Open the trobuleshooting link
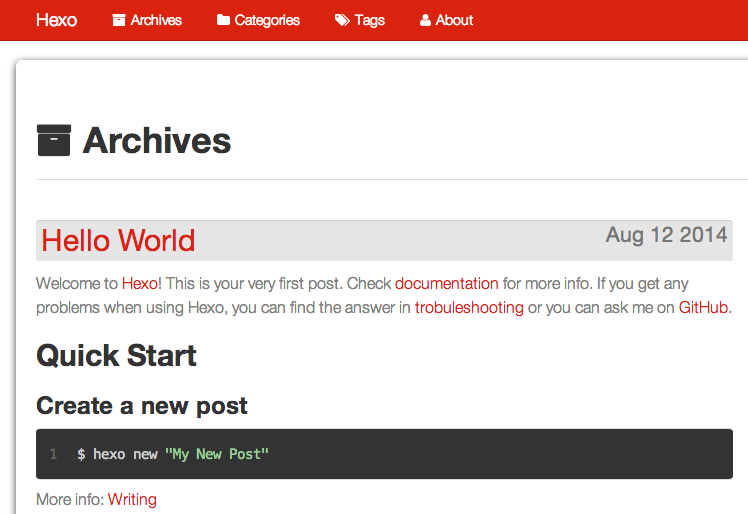The width and height of the screenshot is (748, 514). [469, 307]
